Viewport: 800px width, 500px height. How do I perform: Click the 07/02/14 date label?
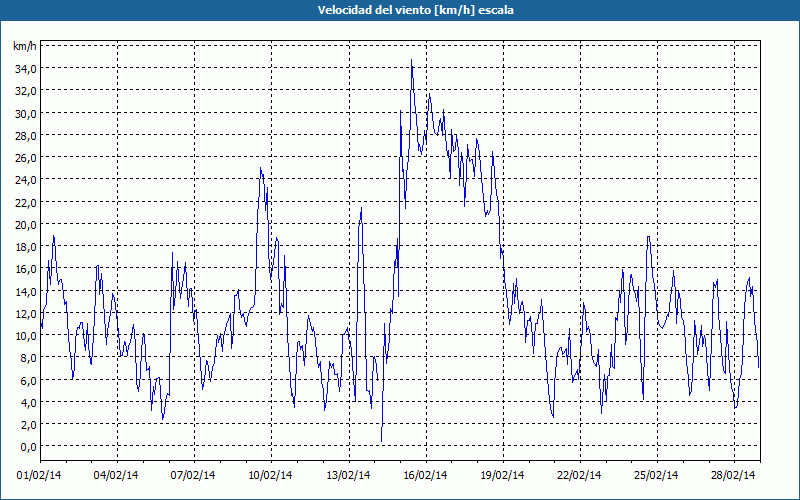tap(193, 475)
